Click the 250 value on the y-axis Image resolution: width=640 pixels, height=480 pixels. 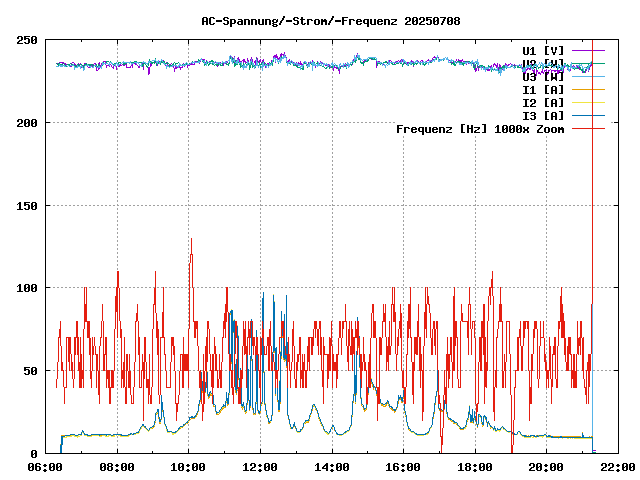pyautogui.click(x=27, y=40)
